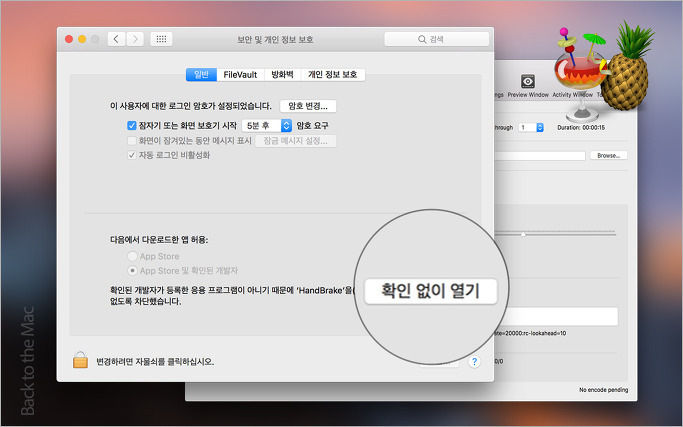Select App Store 및 확인된 개발자 radio

pos(132,271)
